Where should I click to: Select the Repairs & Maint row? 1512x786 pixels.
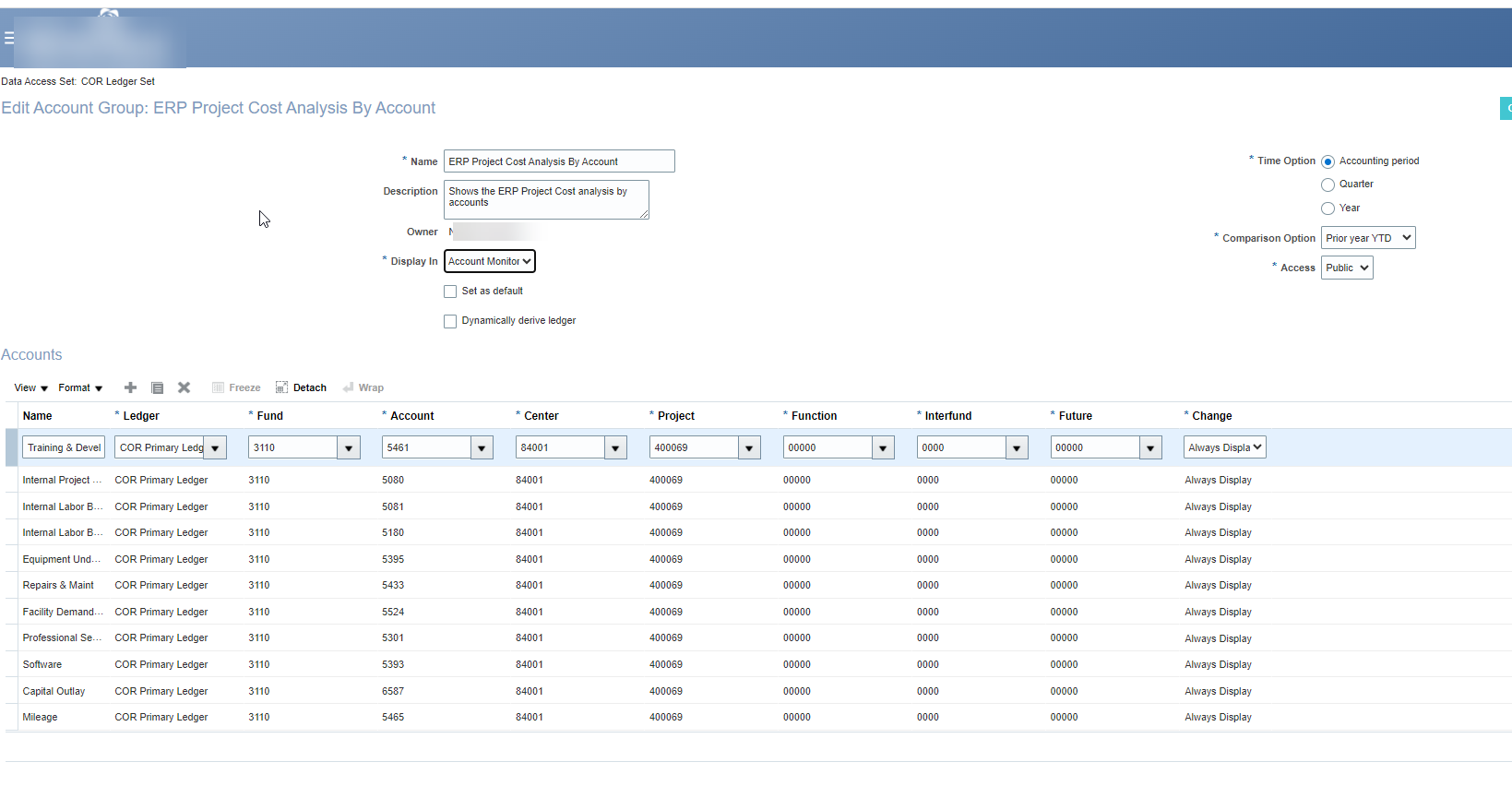pos(758,585)
